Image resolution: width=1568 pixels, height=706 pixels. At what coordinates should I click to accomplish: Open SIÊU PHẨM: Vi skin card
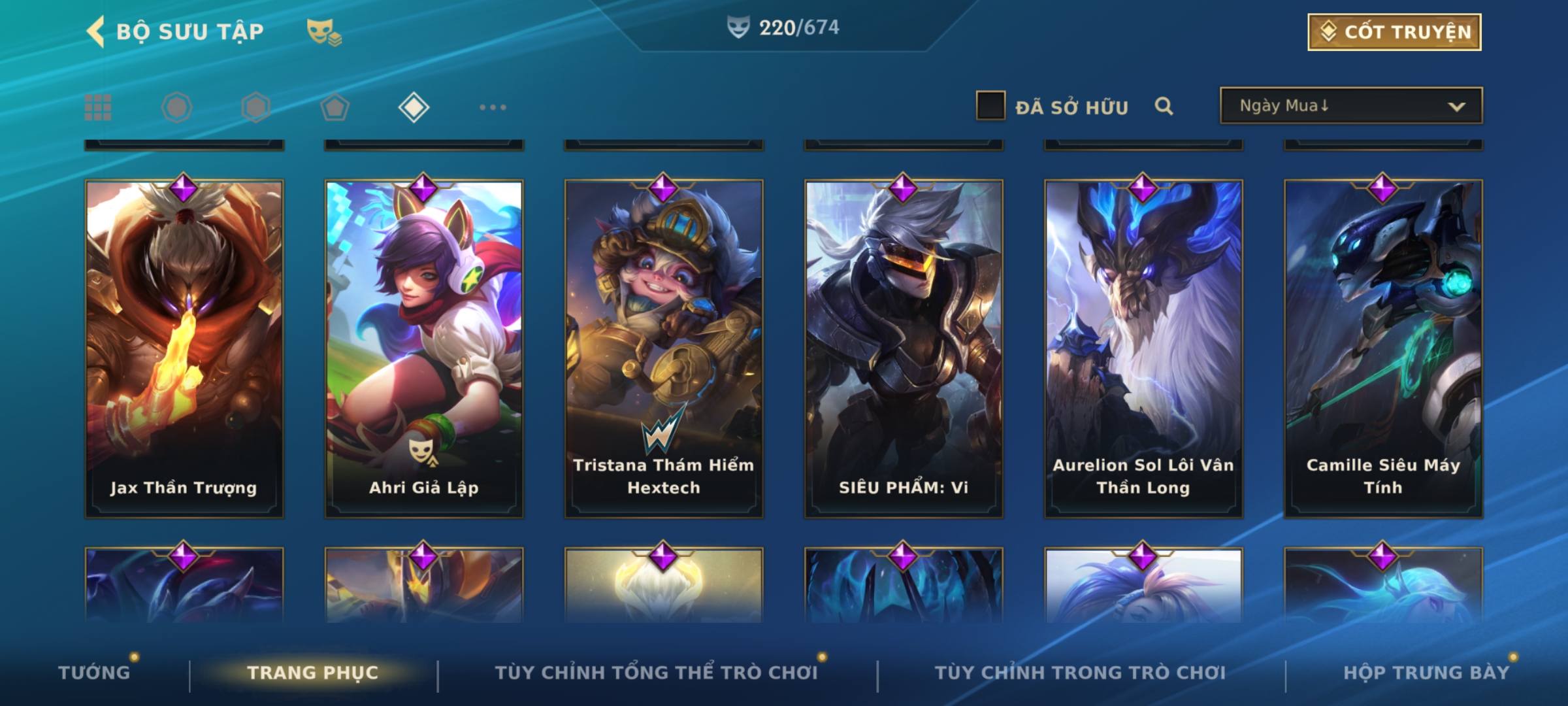(x=904, y=348)
